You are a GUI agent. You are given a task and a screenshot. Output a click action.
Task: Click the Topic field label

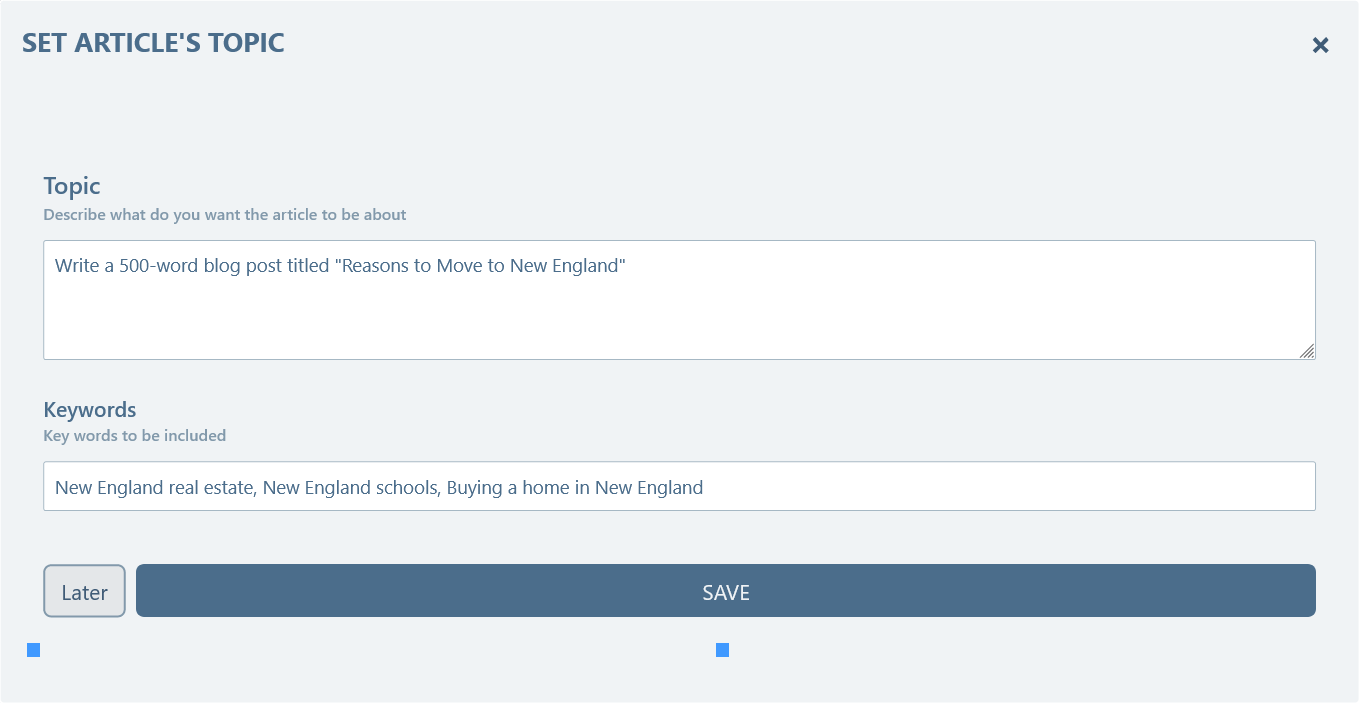pos(72,186)
